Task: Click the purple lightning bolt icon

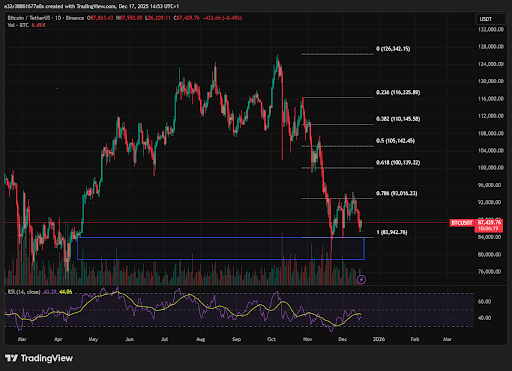Action: tap(361, 279)
